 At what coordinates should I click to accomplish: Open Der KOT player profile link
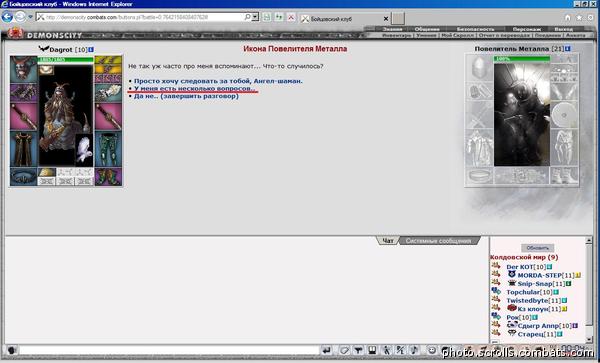[x=520, y=267]
